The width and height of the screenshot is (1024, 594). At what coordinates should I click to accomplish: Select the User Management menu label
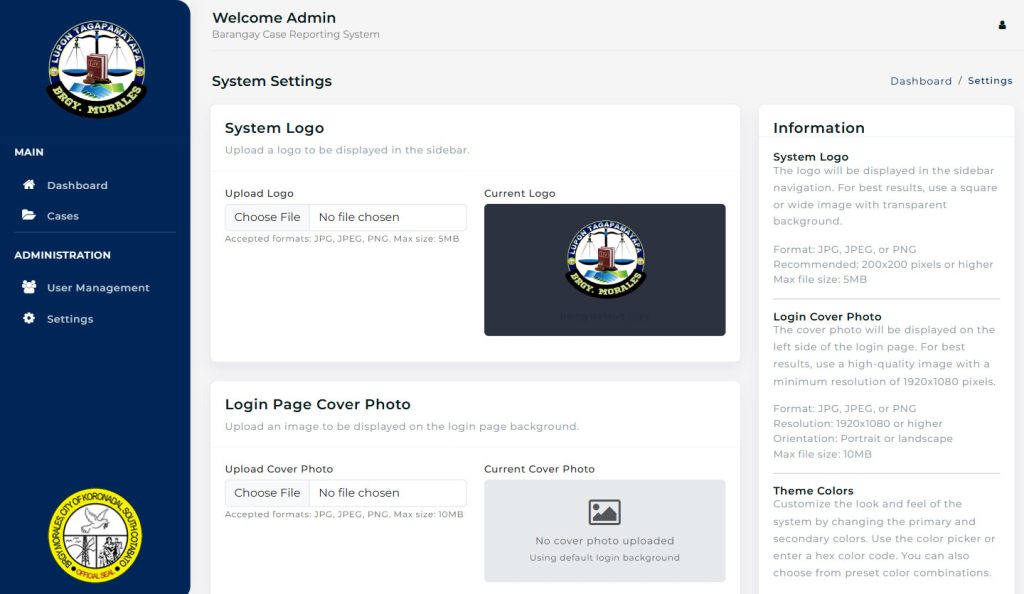tap(98, 288)
